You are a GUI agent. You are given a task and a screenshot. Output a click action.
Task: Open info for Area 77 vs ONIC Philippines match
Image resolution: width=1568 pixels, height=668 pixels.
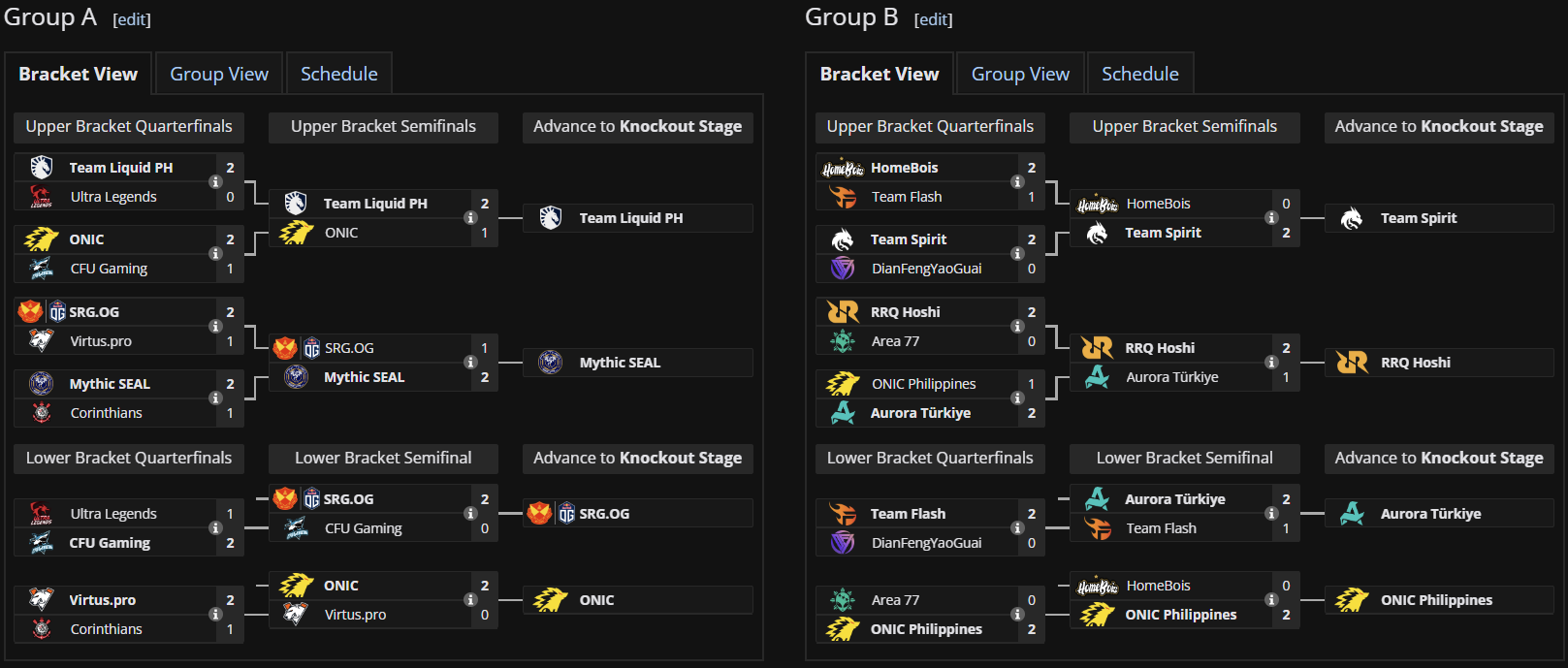point(1017,615)
